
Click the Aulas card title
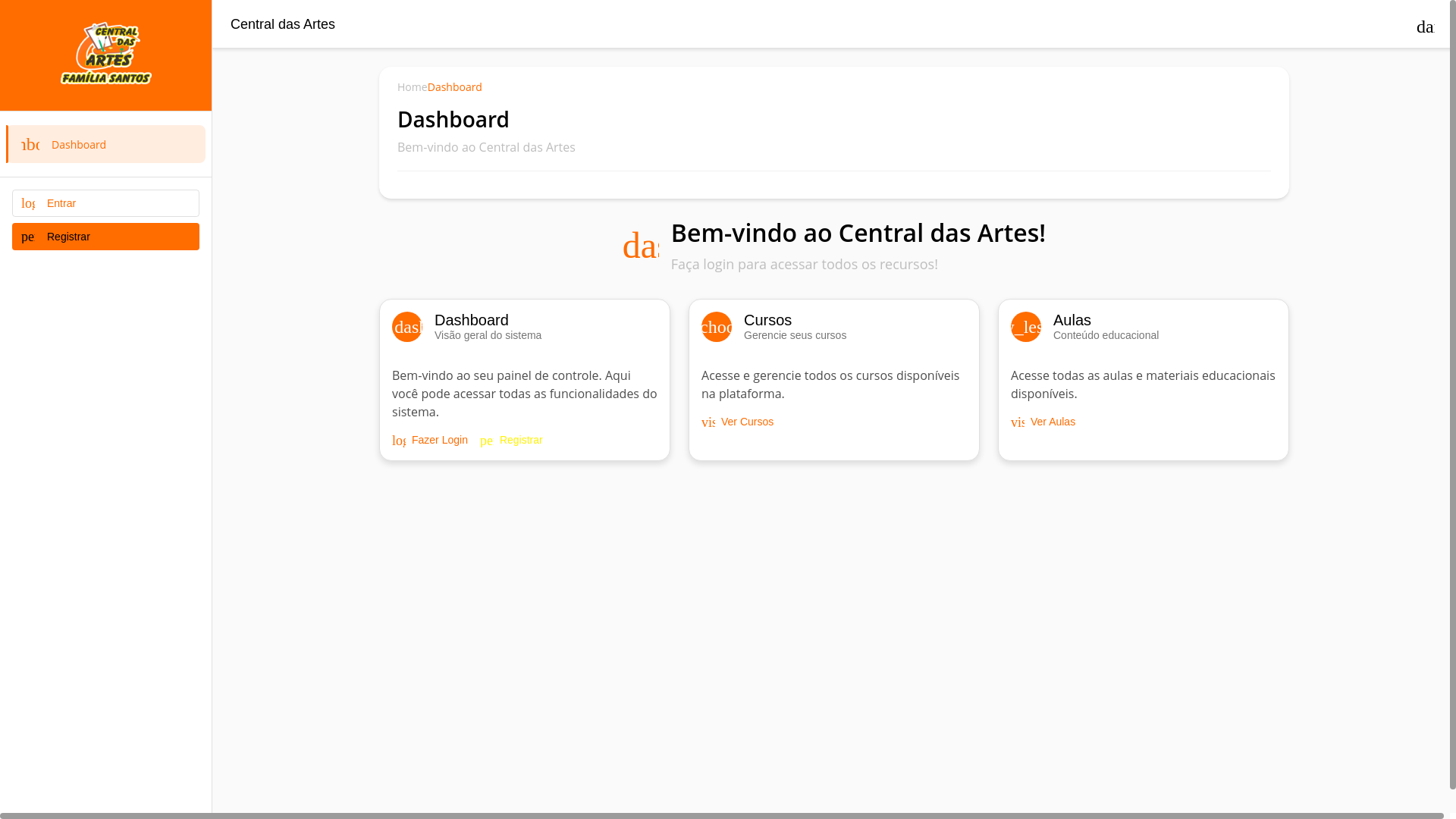pos(1072,320)
